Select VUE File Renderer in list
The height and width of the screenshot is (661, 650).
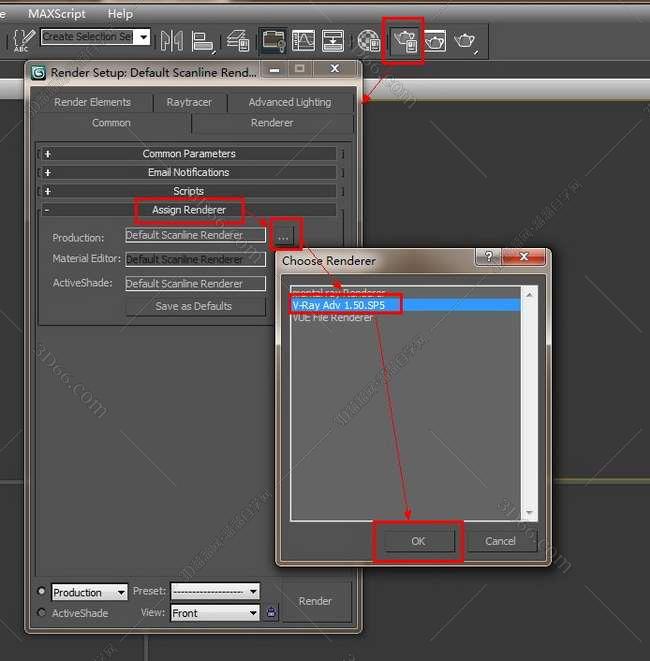[406, 317]
